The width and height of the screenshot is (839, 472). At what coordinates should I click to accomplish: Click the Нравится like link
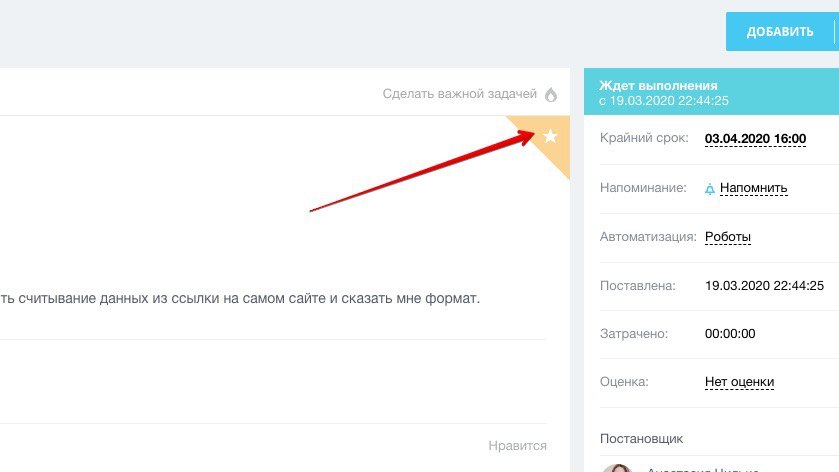click(517, 445)
